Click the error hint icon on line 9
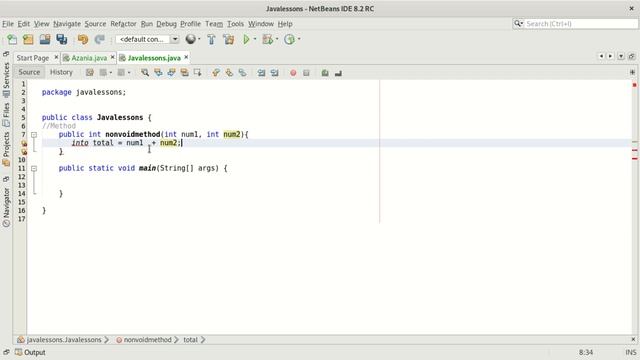This screenshot has height=360, width=640. click(x=24, y=151)
